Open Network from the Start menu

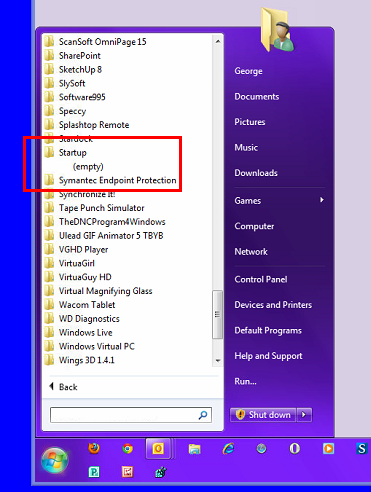[251, 252]
